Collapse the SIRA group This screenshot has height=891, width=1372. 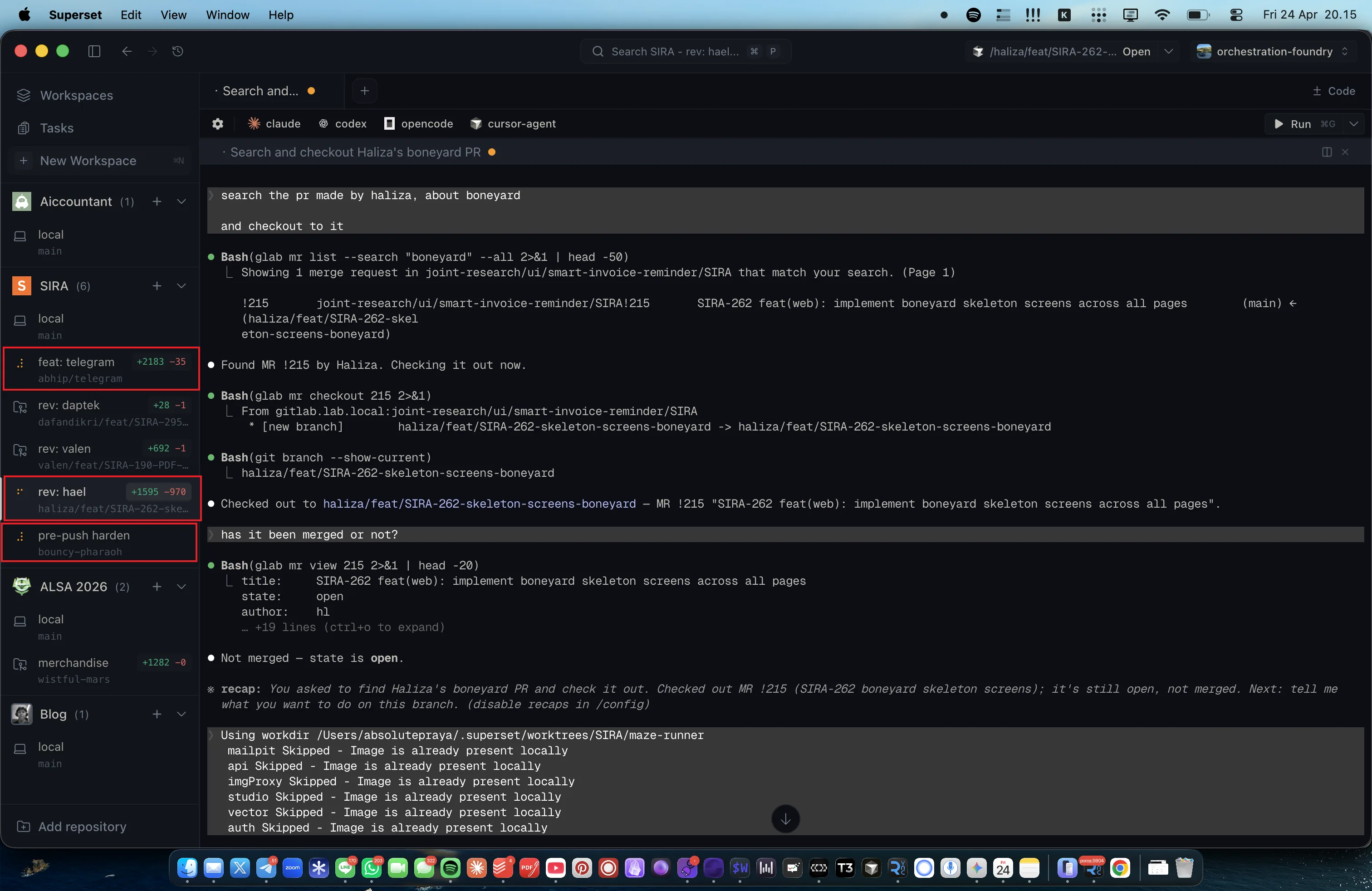click(x=181, y=286)
